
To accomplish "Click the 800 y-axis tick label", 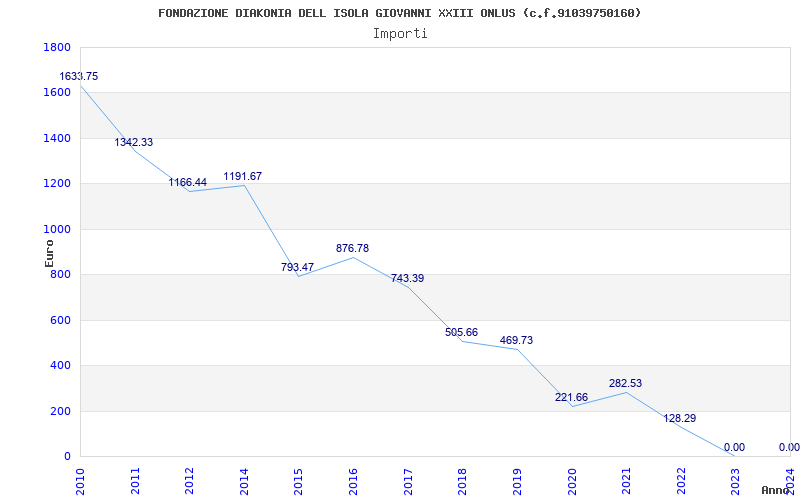I will pyautogui.click(x=61, y=275).
